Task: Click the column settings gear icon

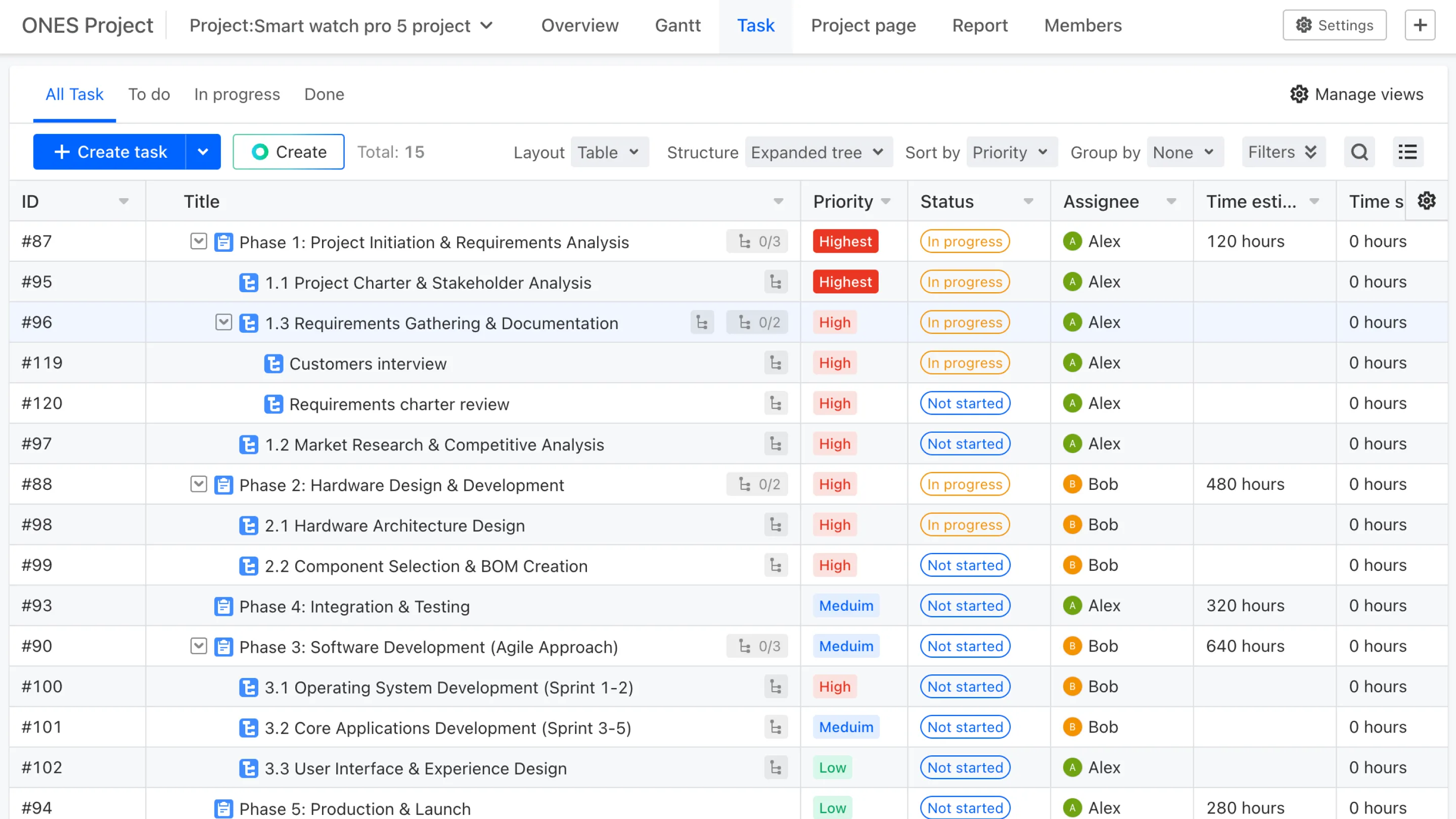Action: 1427,201
